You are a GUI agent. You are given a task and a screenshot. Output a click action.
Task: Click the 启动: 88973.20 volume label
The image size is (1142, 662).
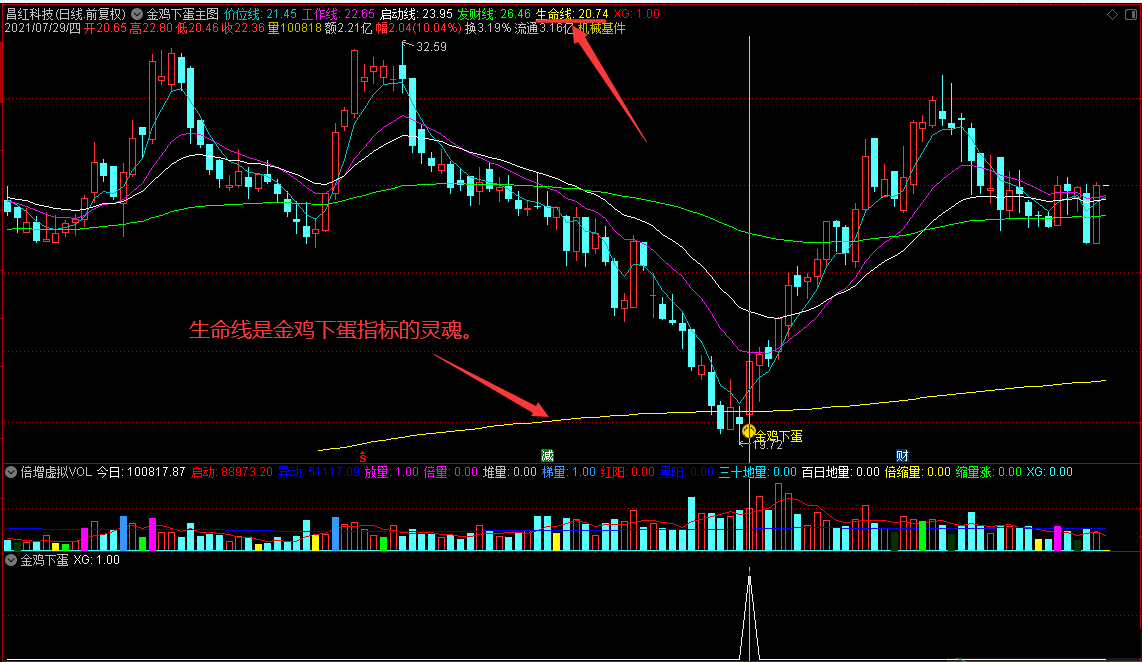(232, 472)
